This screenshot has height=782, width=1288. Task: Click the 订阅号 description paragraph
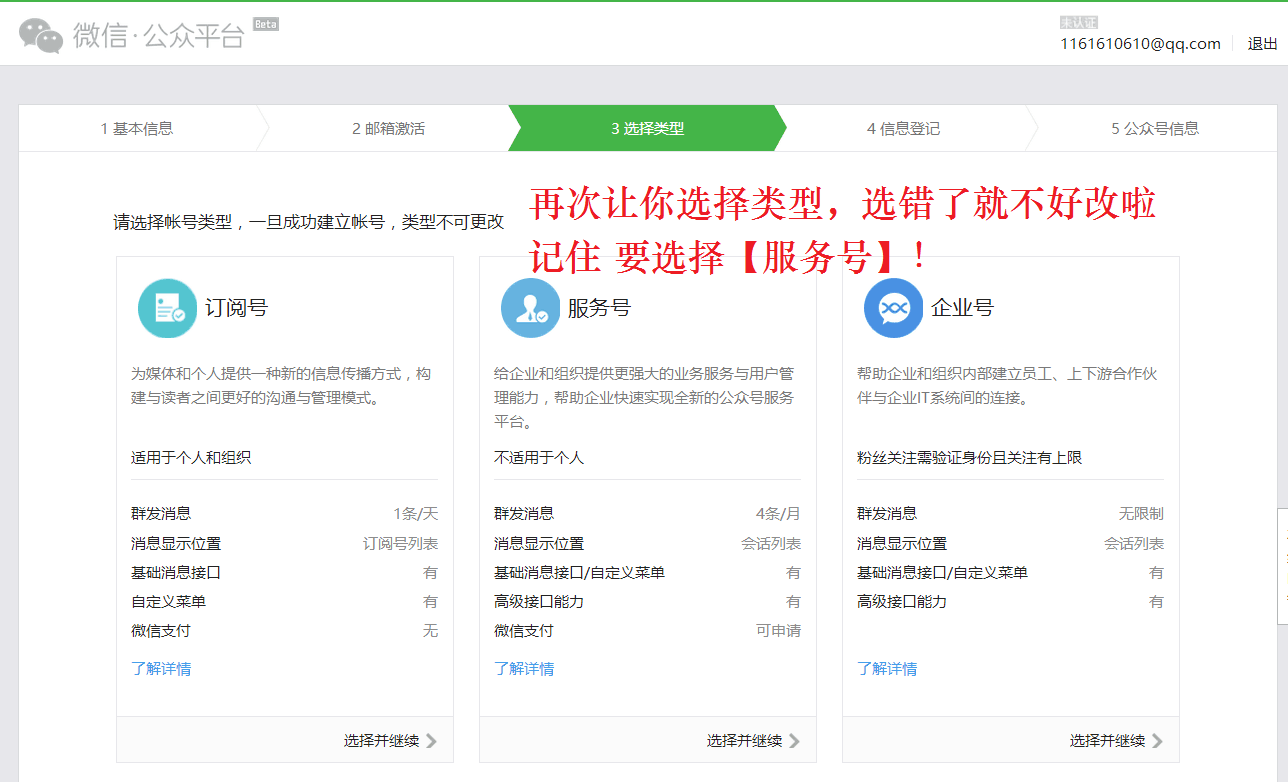(282, 386)
